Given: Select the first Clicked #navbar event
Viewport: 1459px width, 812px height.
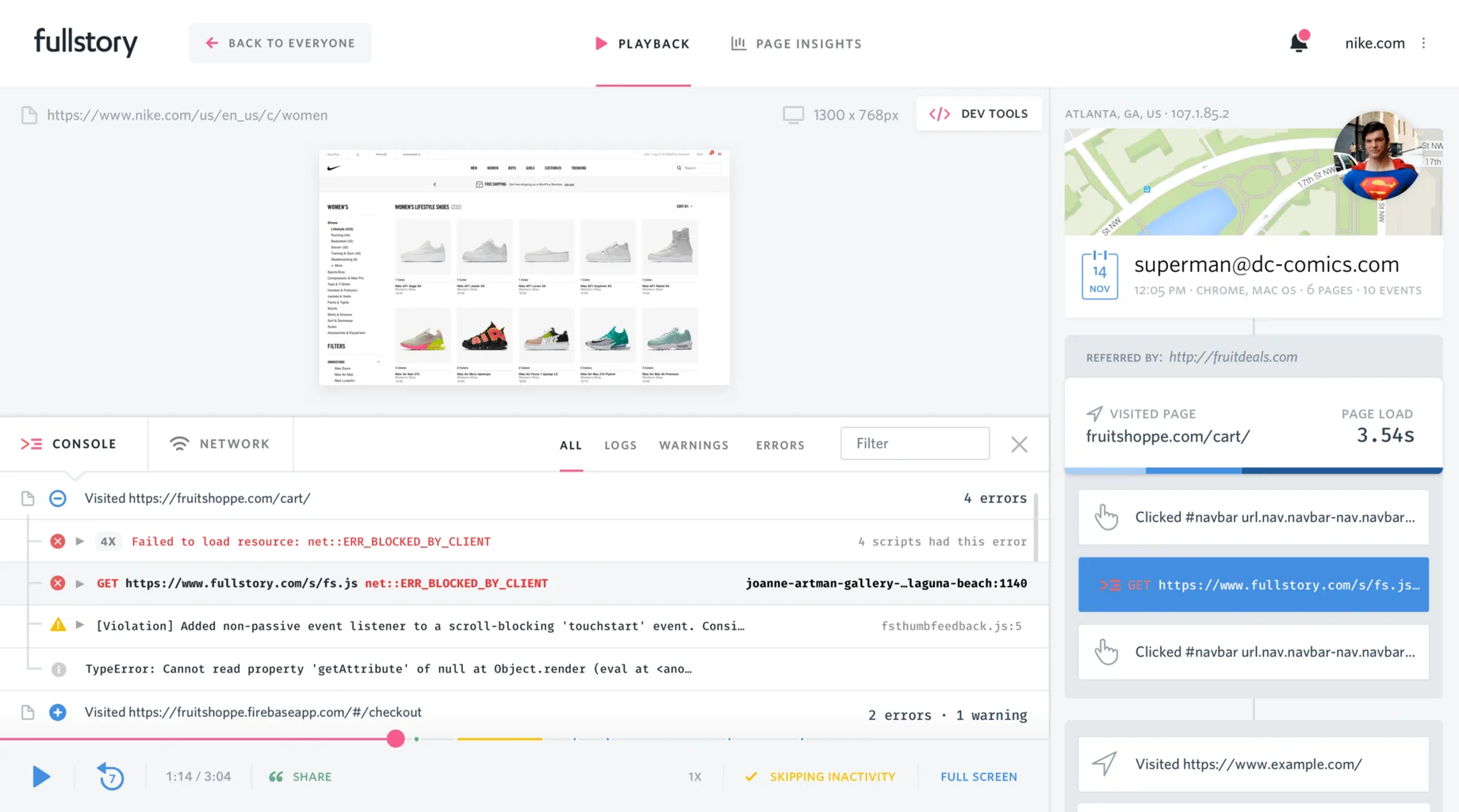Looking at the screenshot, I should tap(1254, 517).
